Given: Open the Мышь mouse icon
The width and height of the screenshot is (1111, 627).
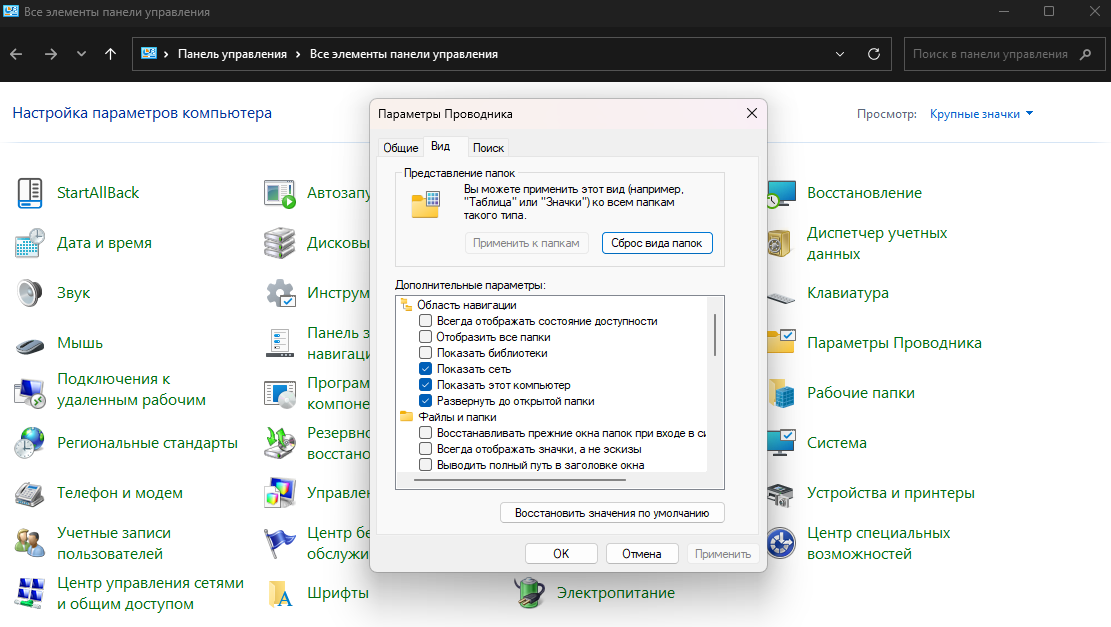Looking at the screenshot, I should point(30,346).
